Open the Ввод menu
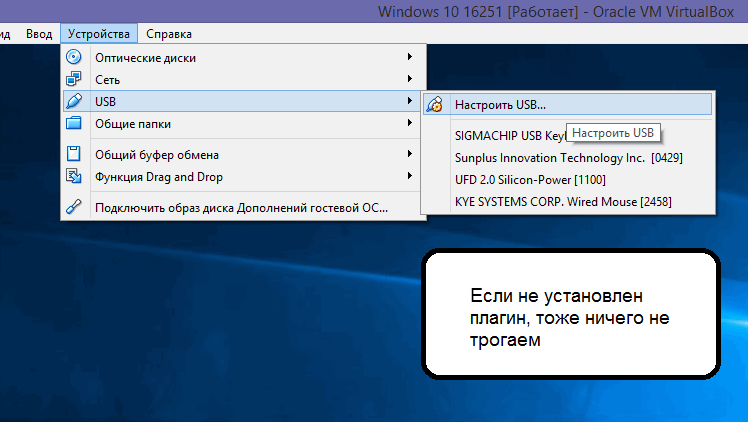 click(39, 34)
